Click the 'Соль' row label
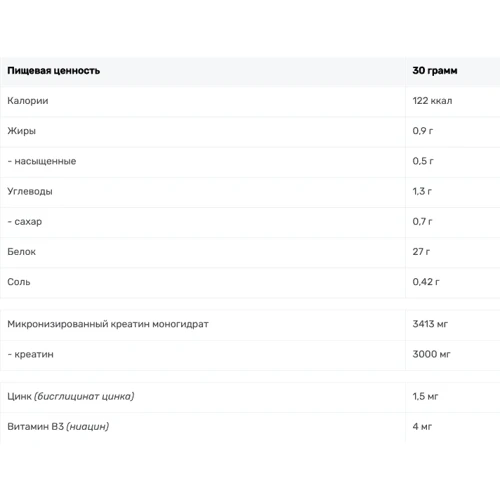Viewport: 500px width, 500px height. tap(19, 282)
